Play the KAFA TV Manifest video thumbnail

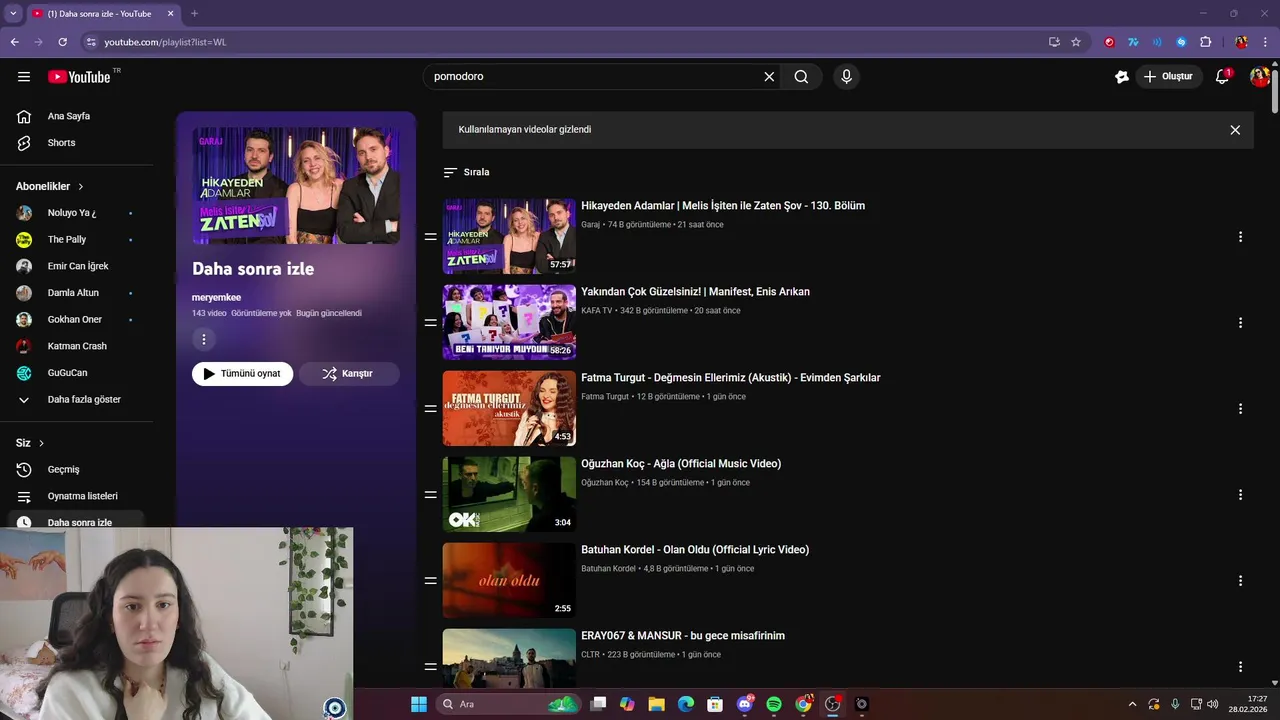tap(509, 322)
